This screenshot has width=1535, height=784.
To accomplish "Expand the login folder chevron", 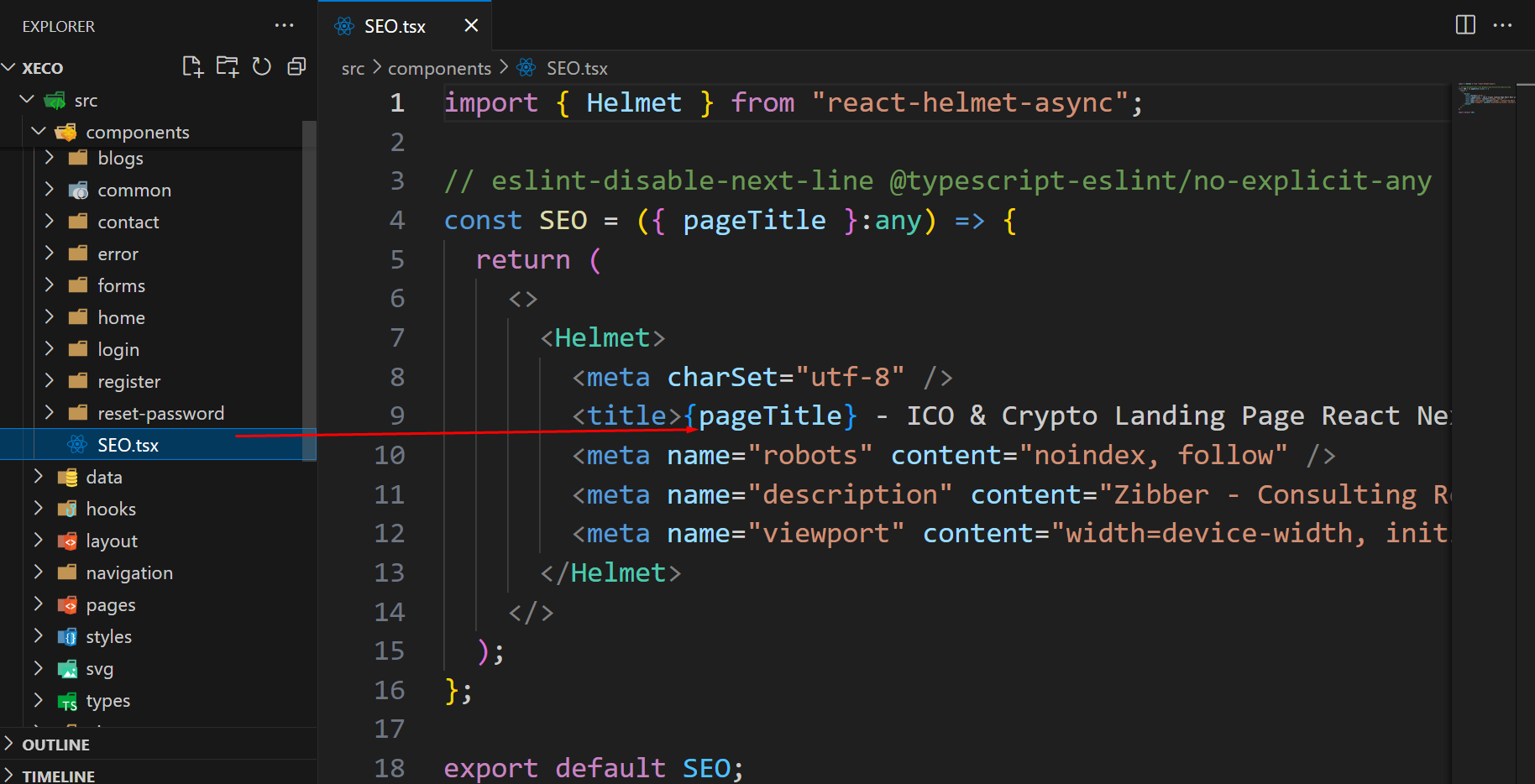I will pos(50,349).
